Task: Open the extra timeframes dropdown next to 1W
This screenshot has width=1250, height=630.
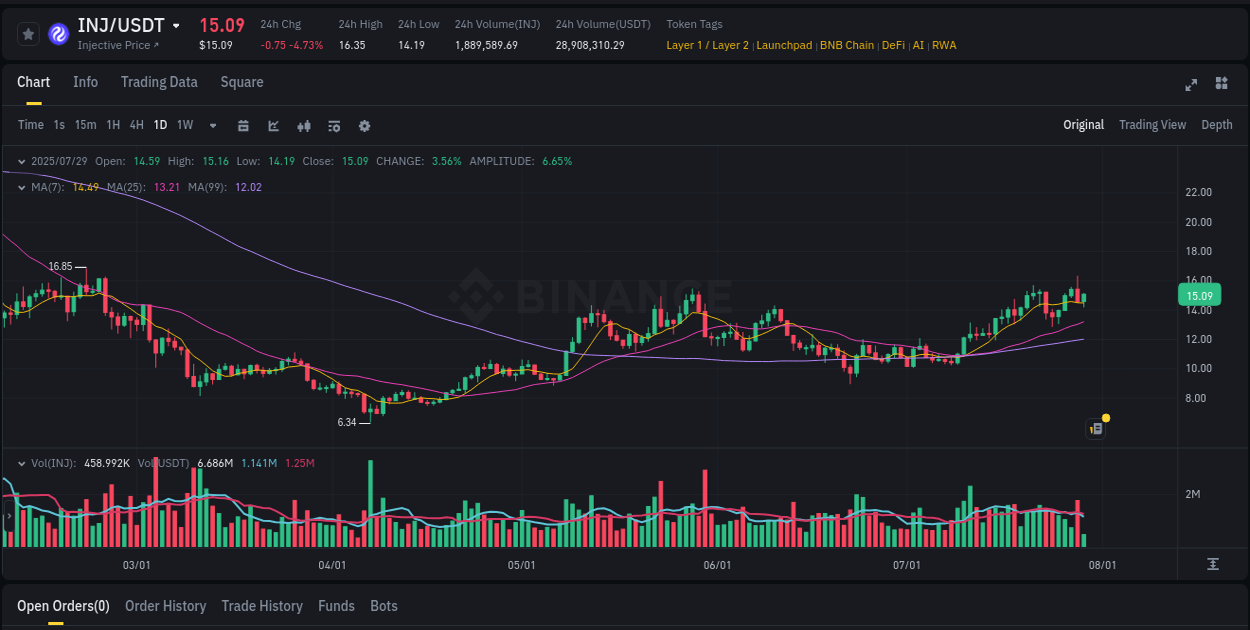Action: [211, 126]
